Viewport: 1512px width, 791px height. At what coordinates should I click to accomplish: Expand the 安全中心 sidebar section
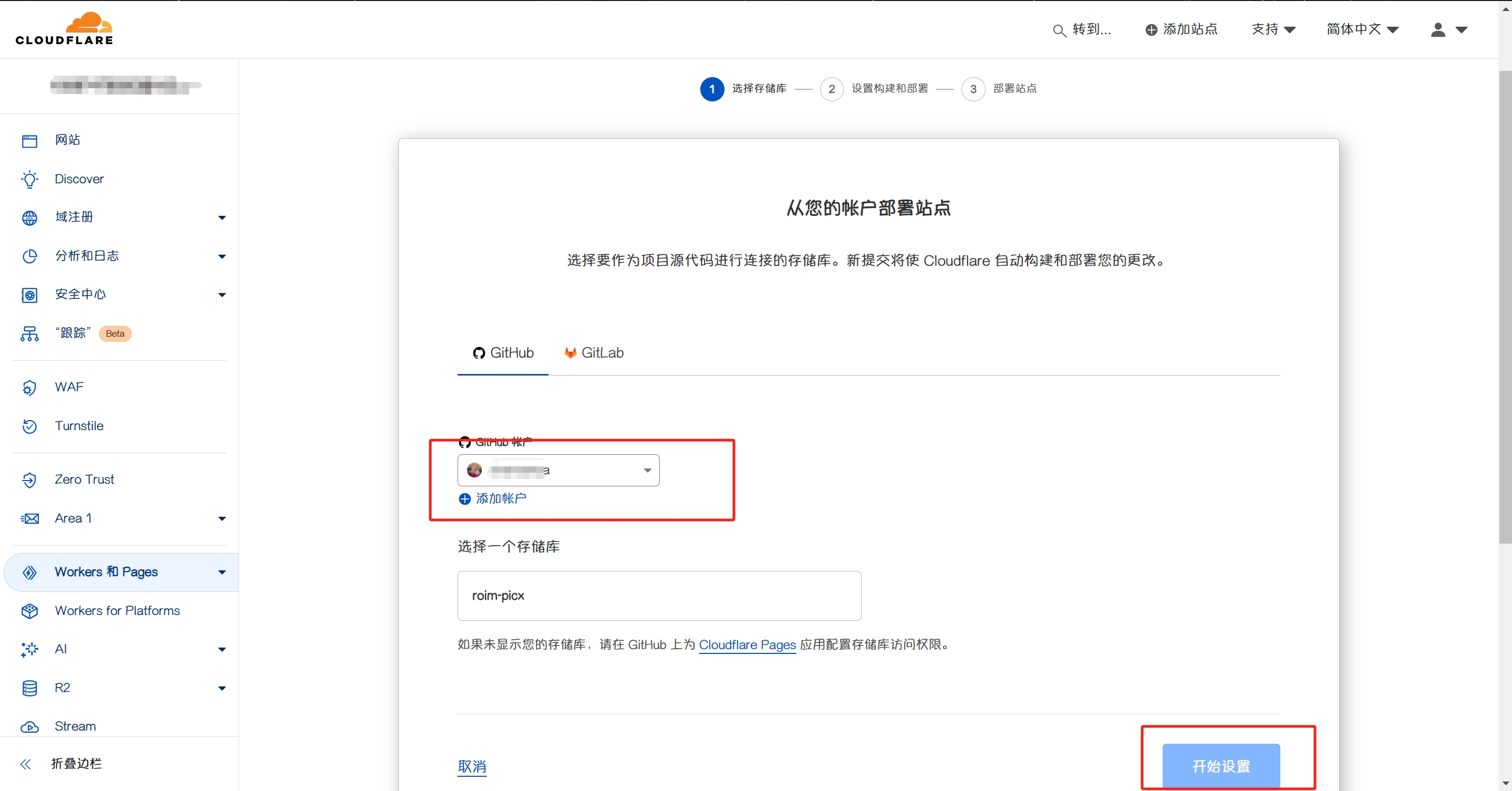point(222,295)
